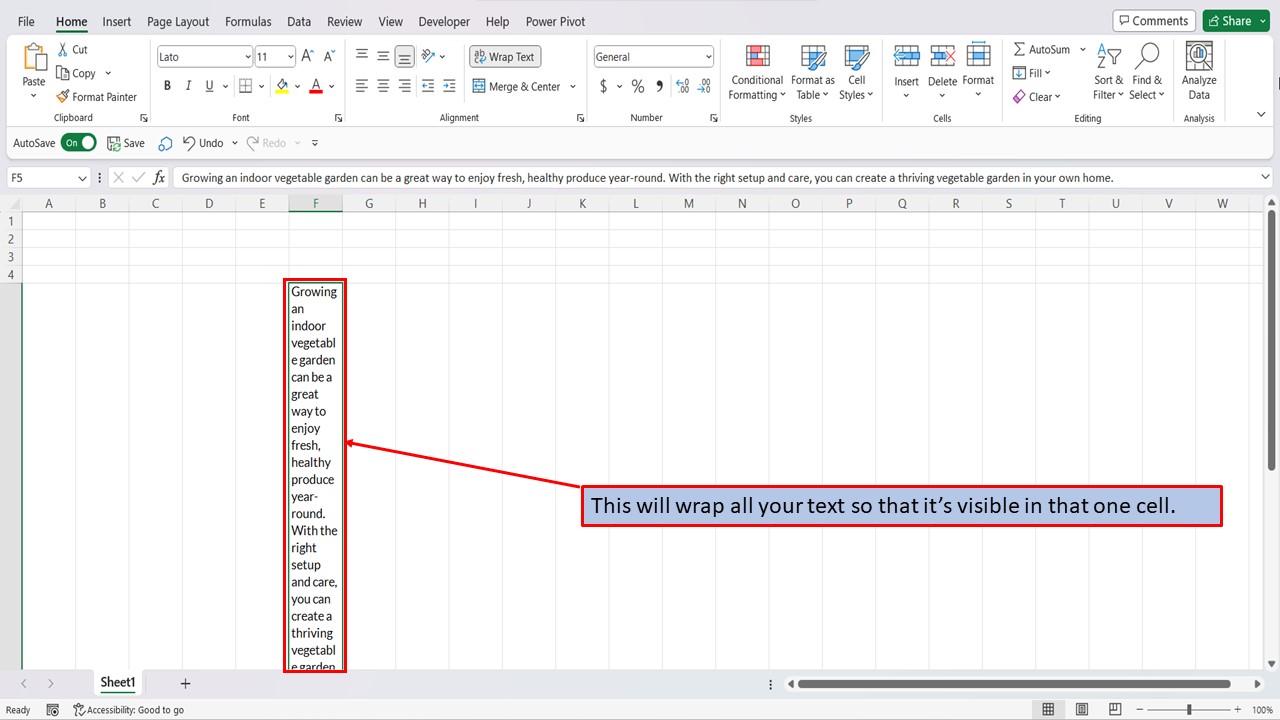Select the Increase Font Size icon
Image resolution: width=1280 pixels, height=720 pixels.
[x=306, y=56]
